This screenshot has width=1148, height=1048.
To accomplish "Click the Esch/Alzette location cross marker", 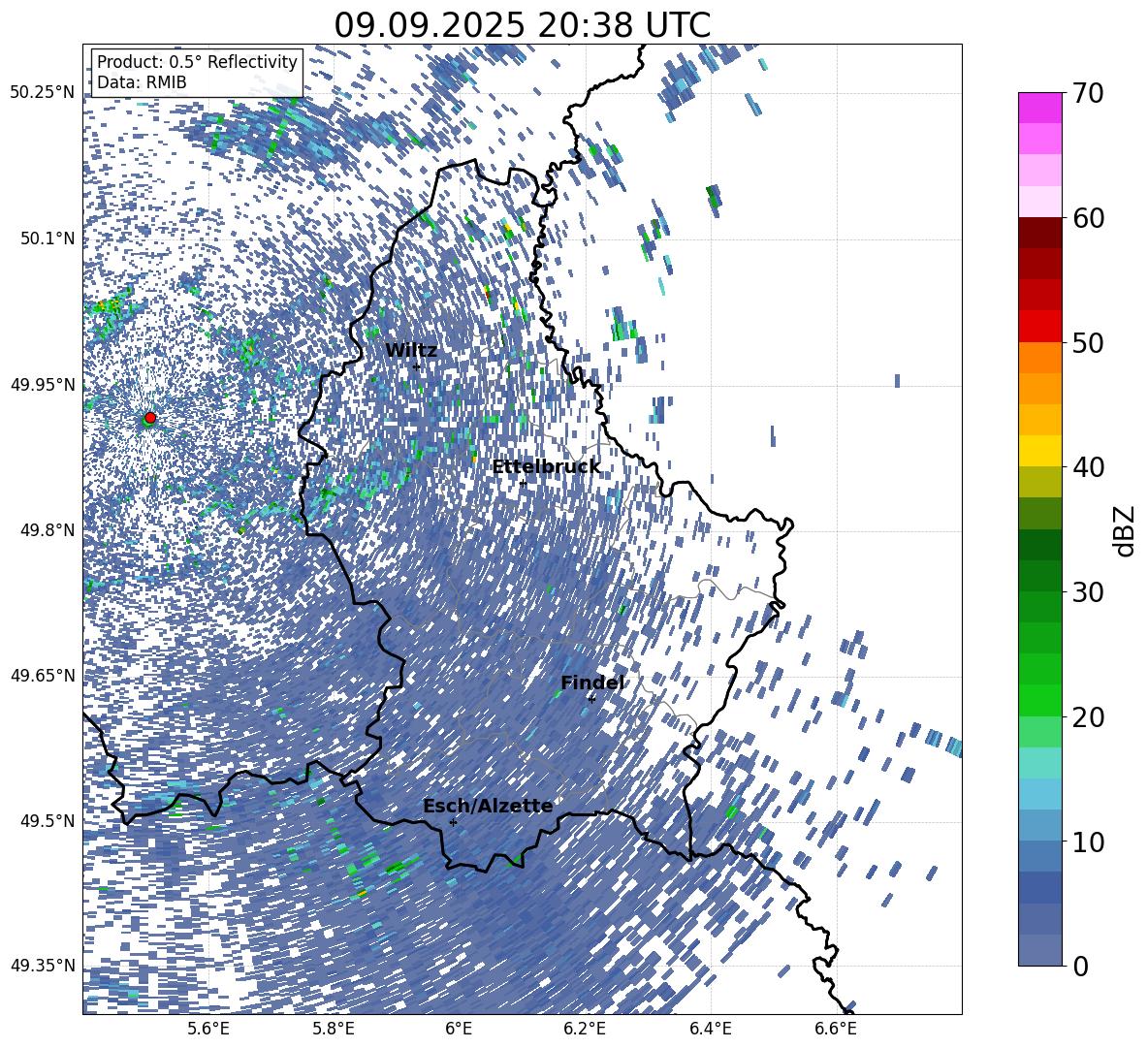I will (453, 822).
